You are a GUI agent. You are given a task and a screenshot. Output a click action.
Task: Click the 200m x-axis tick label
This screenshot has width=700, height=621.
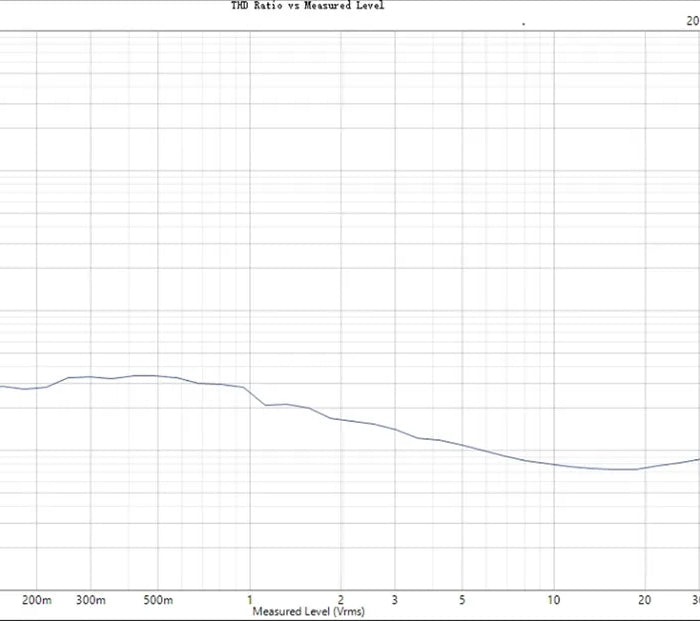pyautogui.click(x=37, y=600)
